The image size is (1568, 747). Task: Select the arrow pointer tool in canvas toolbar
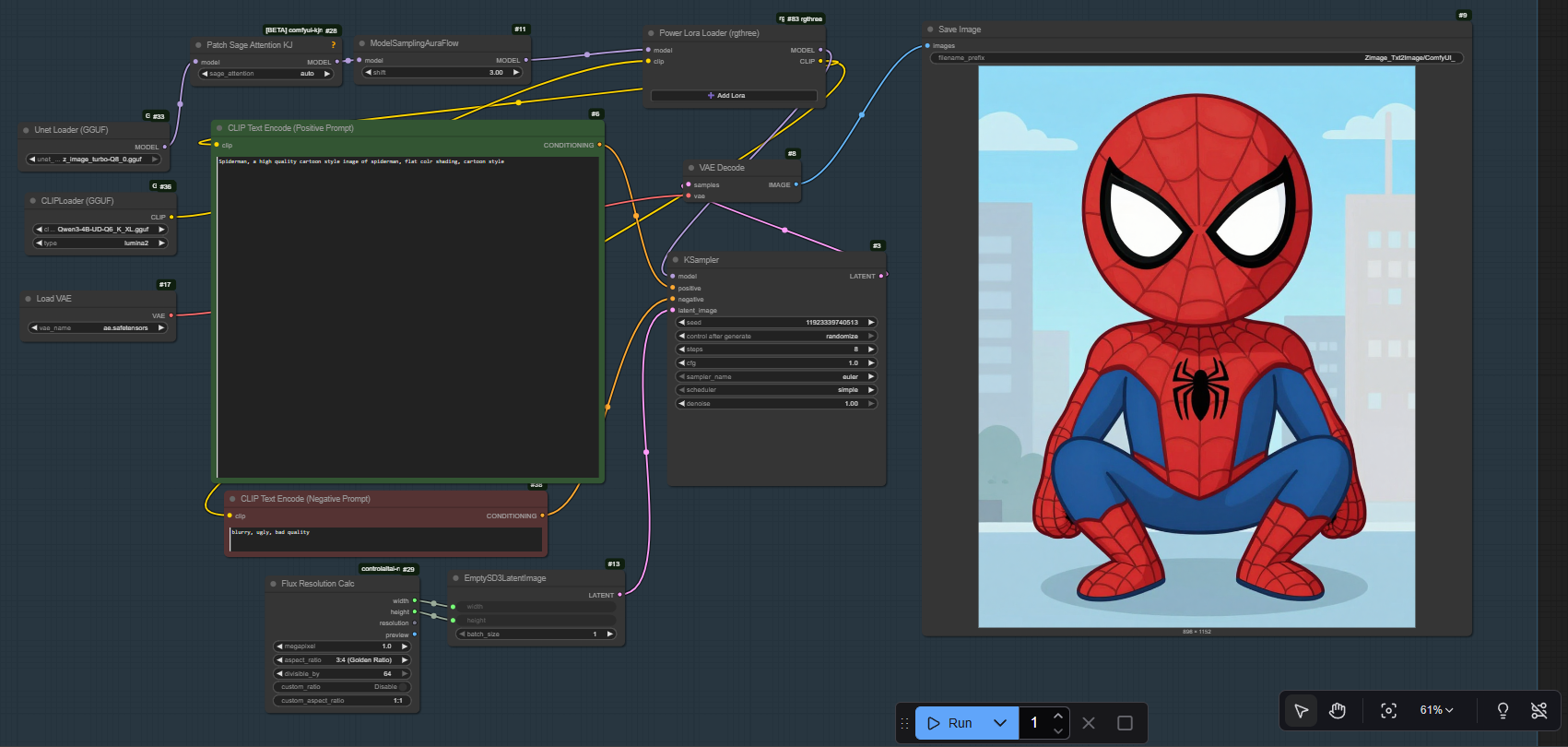click(x=1301, y=710)
